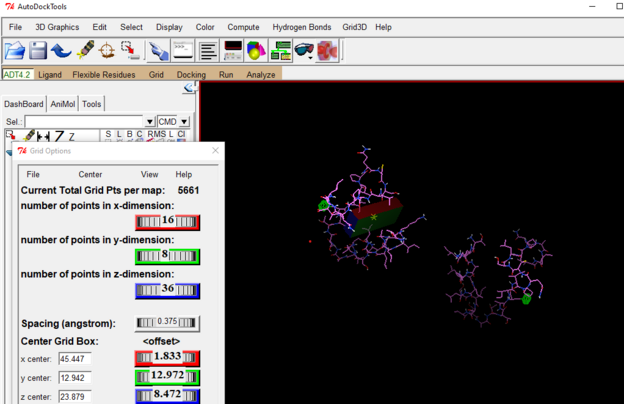Expand the CMD dropdown list
Screen dimensions: 624x404
[183, 122]
